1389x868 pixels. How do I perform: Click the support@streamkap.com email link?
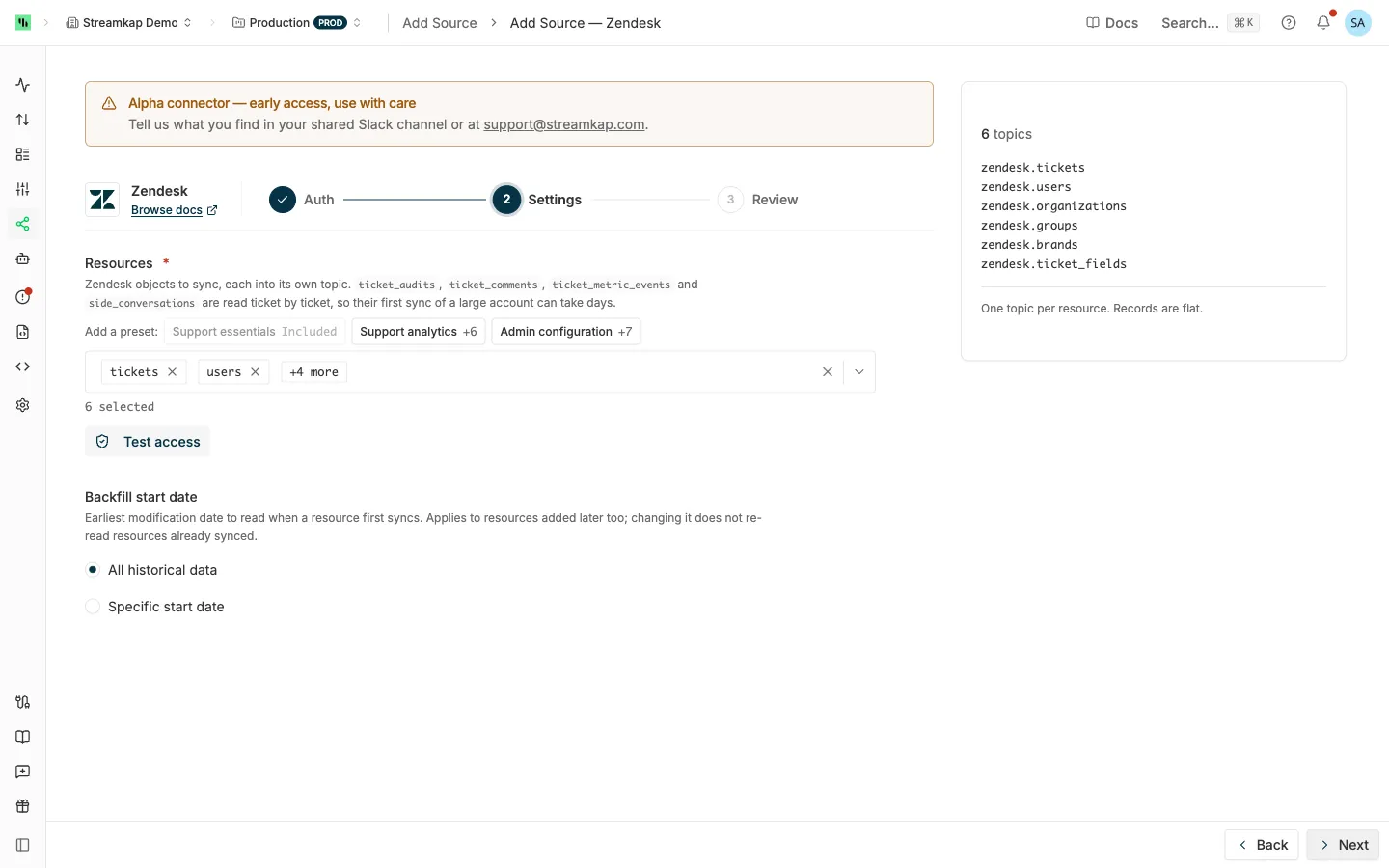click(564, 124)
